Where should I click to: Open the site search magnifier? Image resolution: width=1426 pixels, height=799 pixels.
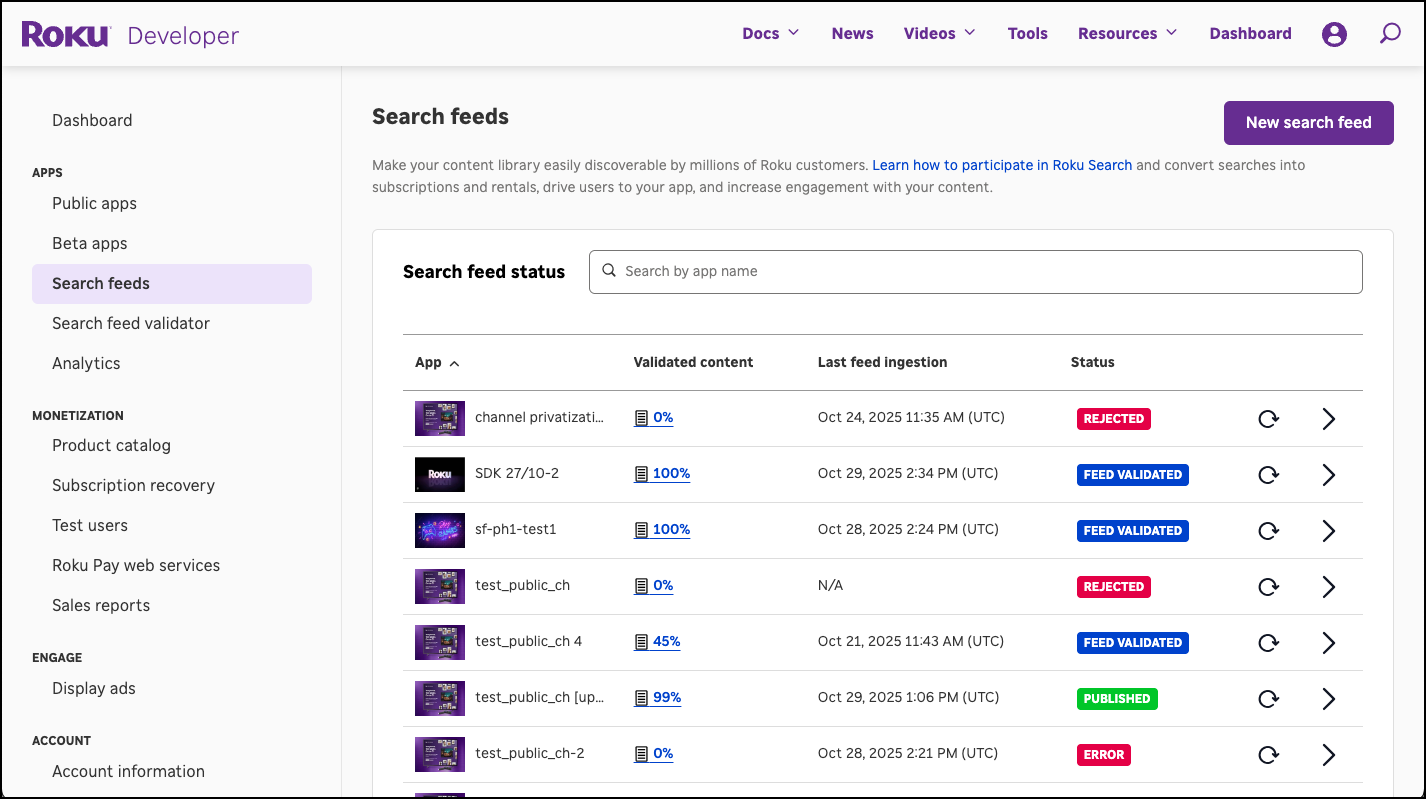click(x=1390, y=33)
